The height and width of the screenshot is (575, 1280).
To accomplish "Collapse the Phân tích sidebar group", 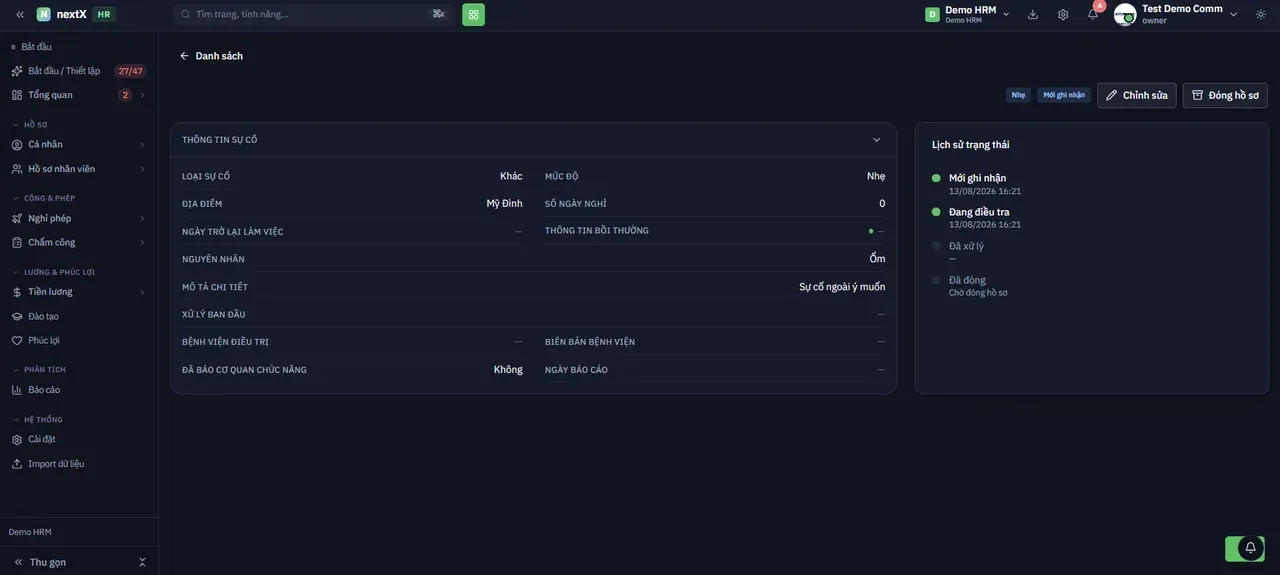I will click(39, 370).
